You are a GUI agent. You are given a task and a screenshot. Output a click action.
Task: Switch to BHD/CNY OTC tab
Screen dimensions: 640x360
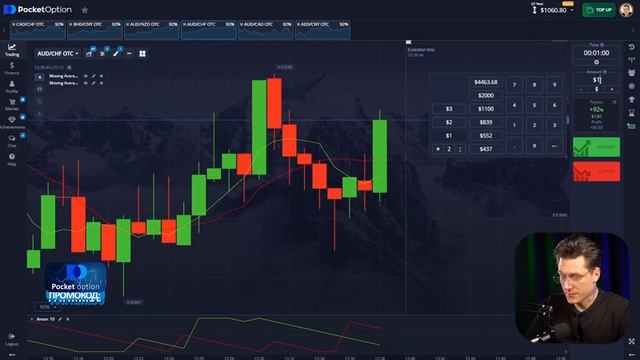tap(95, 30)
